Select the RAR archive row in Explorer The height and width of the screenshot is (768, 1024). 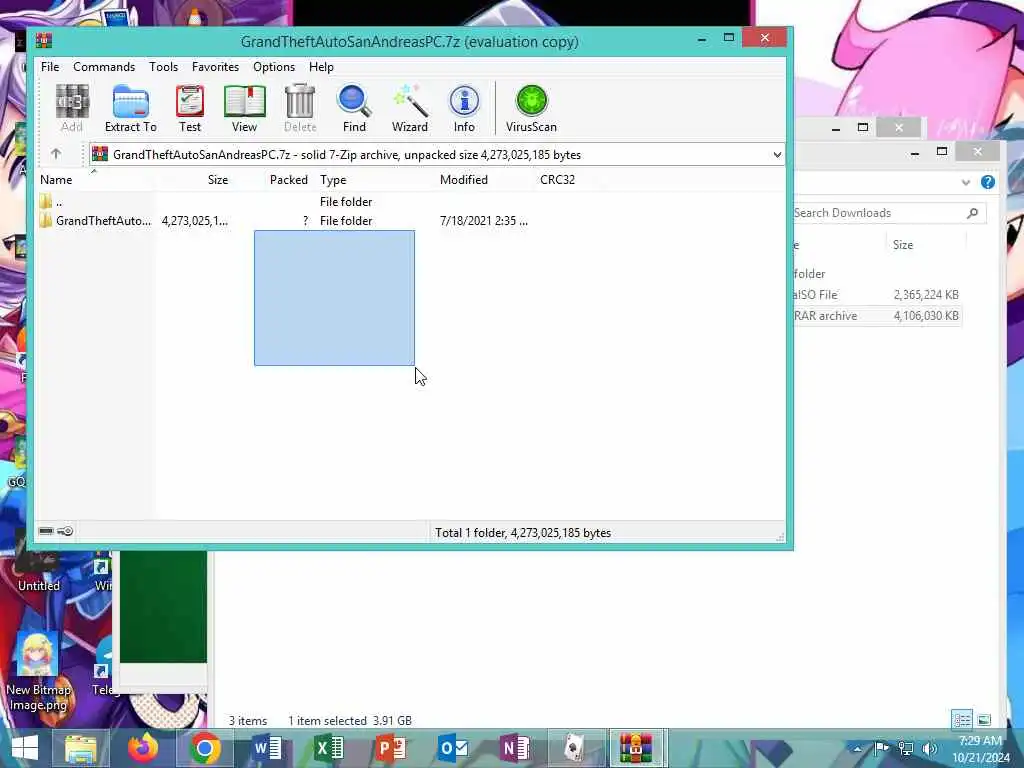(876, 315)
